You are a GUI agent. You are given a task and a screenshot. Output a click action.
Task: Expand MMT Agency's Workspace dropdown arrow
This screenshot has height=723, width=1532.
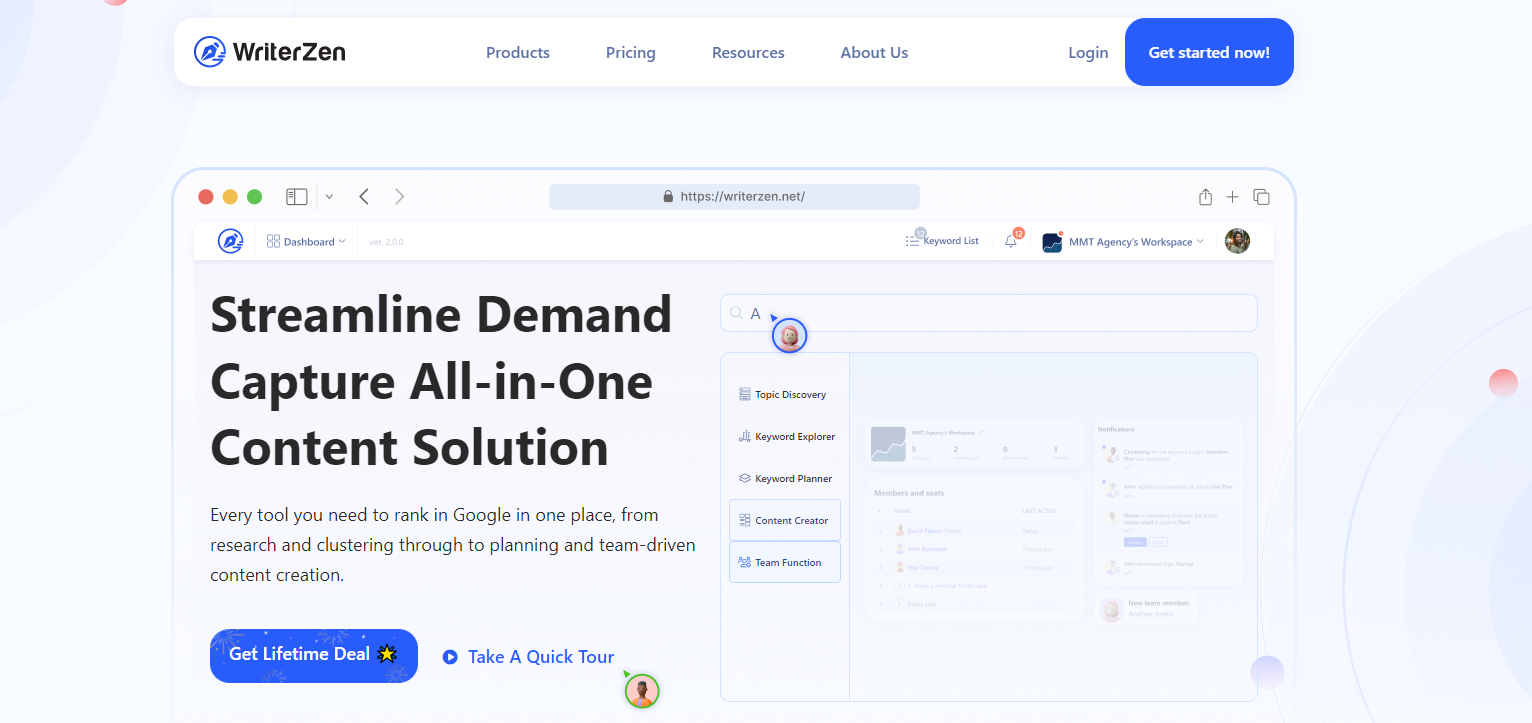pos(1200,241)
